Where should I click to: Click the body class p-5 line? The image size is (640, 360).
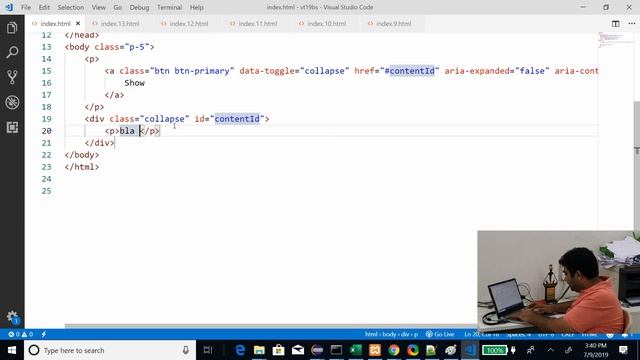coord(109,47)
